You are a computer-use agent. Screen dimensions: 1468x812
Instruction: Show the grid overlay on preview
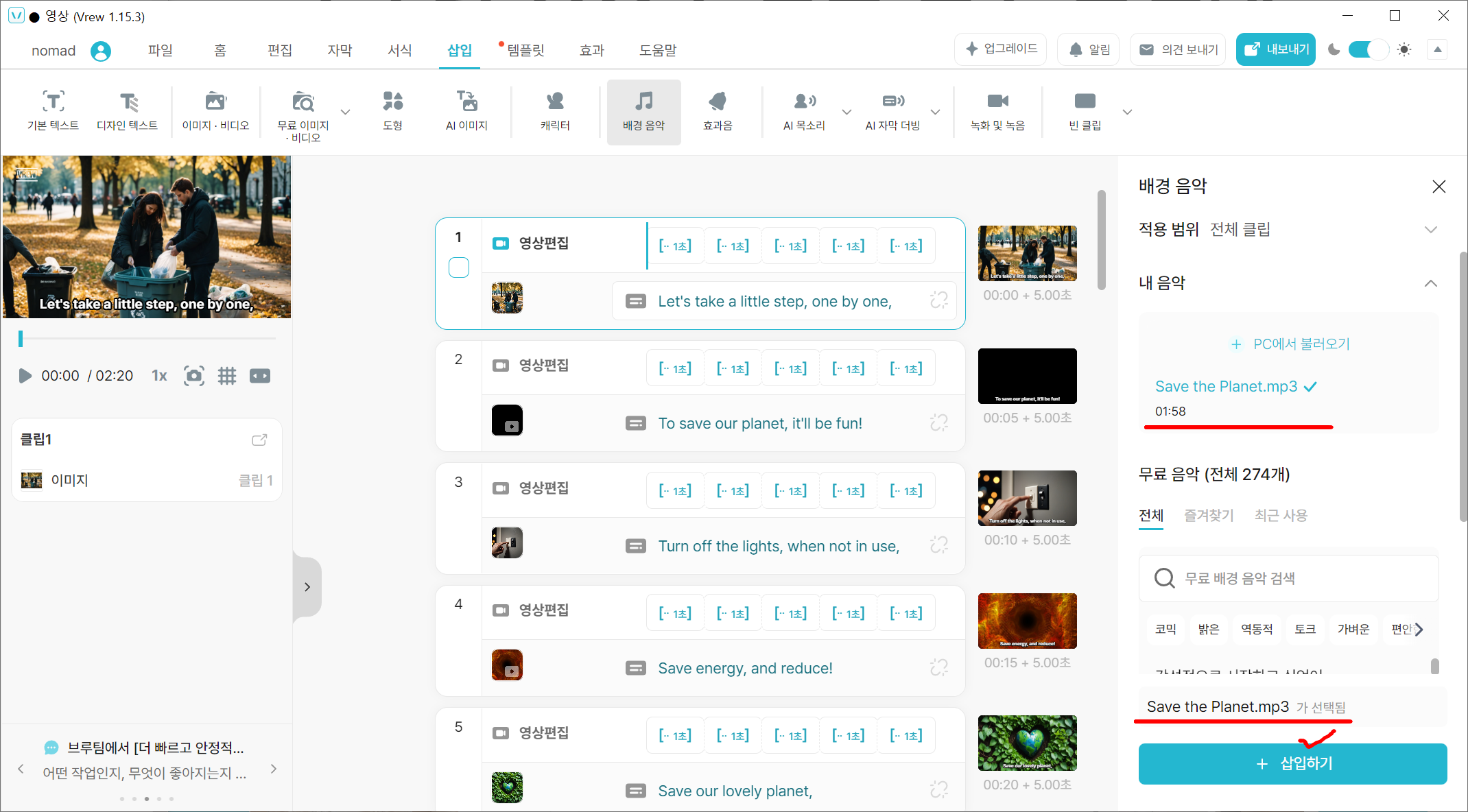pos(227,376)
